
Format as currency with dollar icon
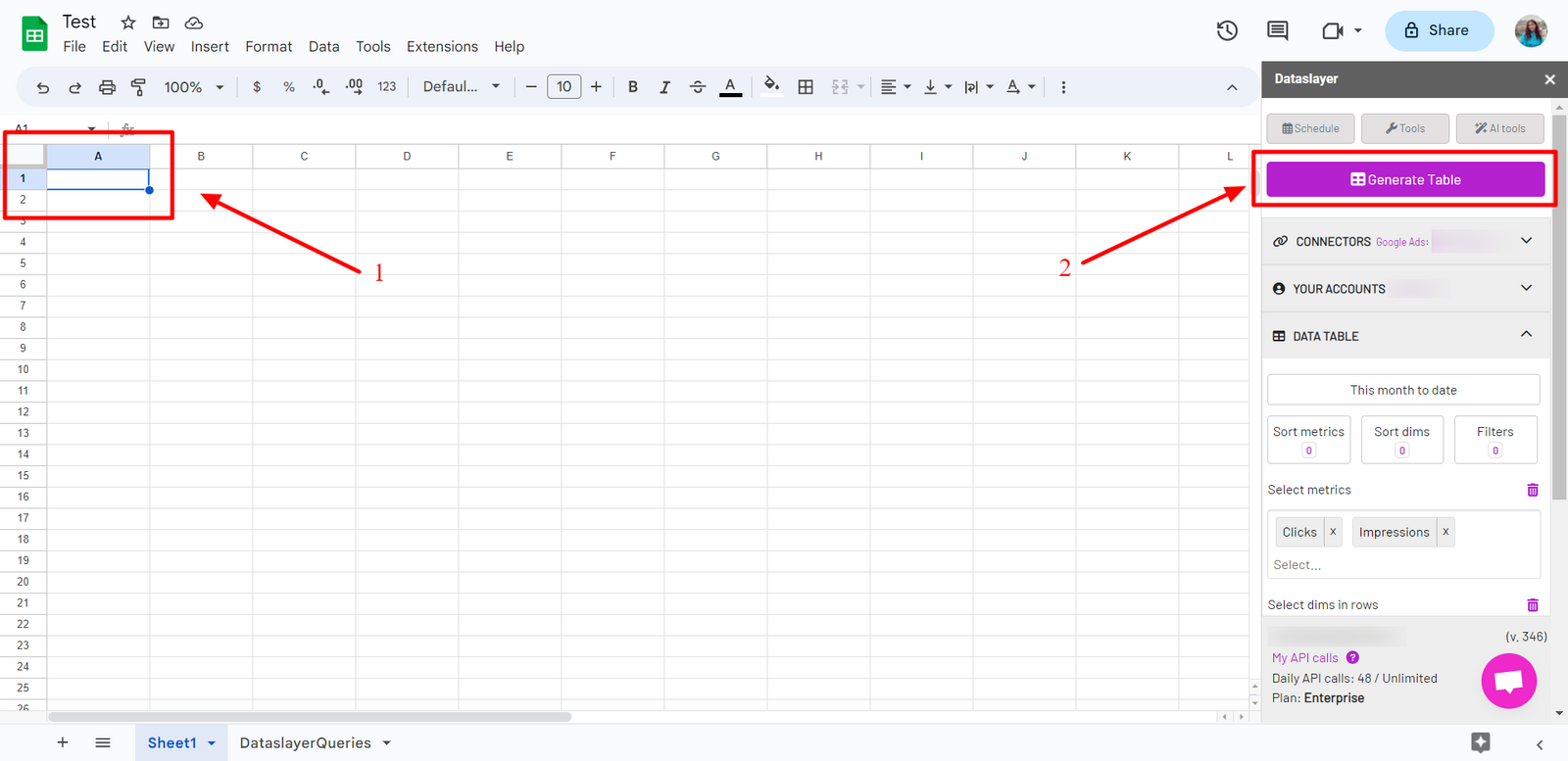coord(257,87)
